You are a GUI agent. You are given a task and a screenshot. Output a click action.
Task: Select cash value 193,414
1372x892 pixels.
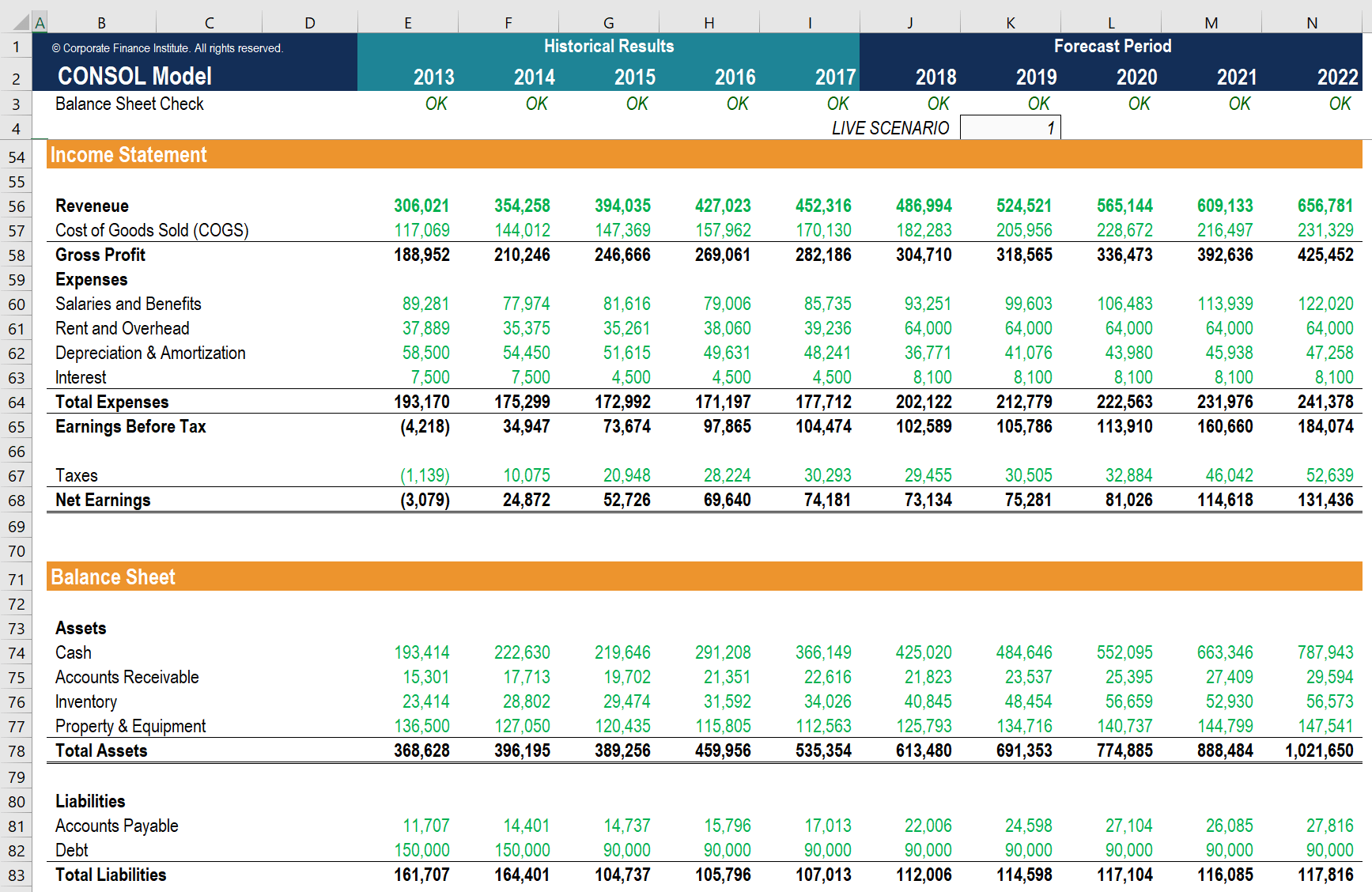[x=421, y=652]
